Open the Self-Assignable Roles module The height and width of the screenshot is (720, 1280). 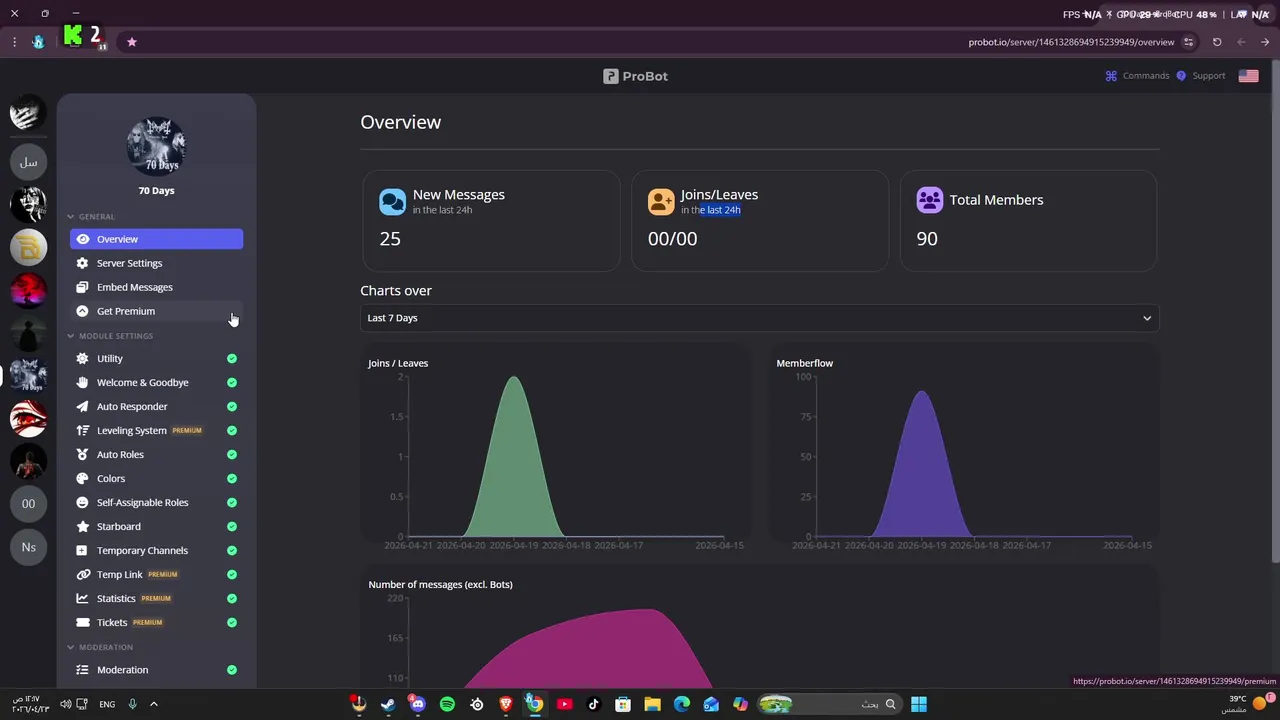[156, 502]
